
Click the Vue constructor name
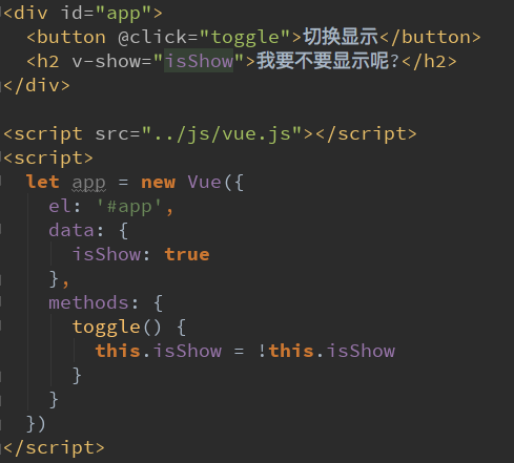click(204, 182)
